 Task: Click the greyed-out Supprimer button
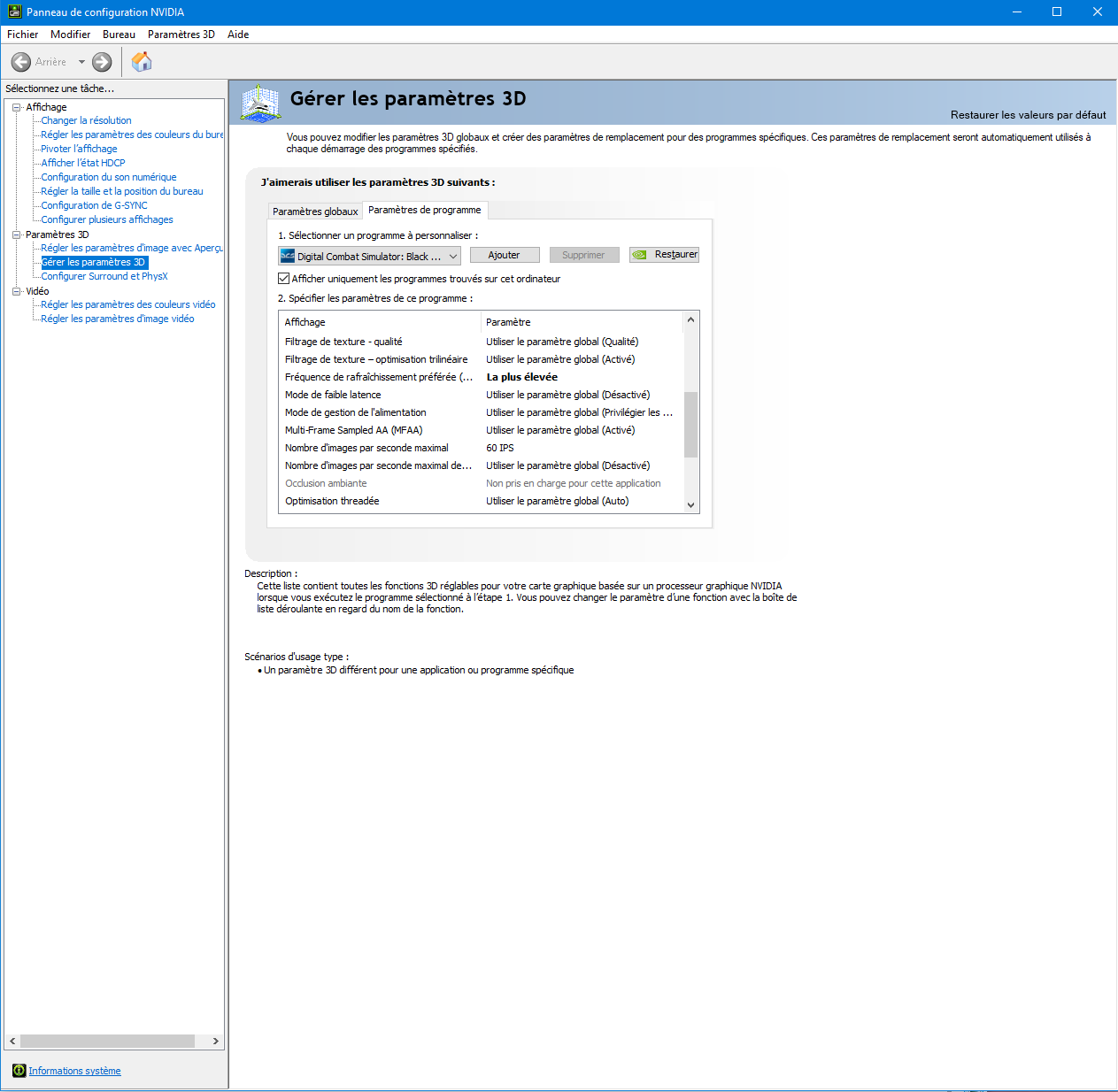click(583, 255)
